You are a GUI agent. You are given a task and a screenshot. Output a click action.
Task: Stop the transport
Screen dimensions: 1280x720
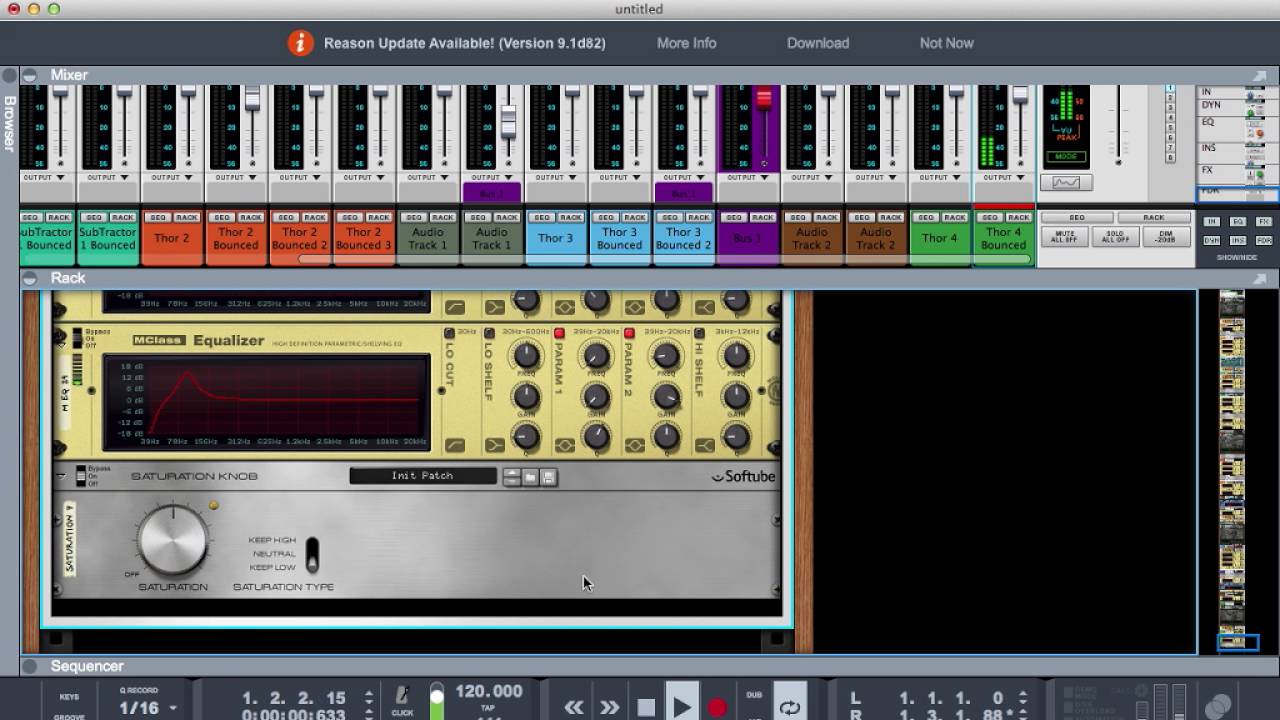646,707
